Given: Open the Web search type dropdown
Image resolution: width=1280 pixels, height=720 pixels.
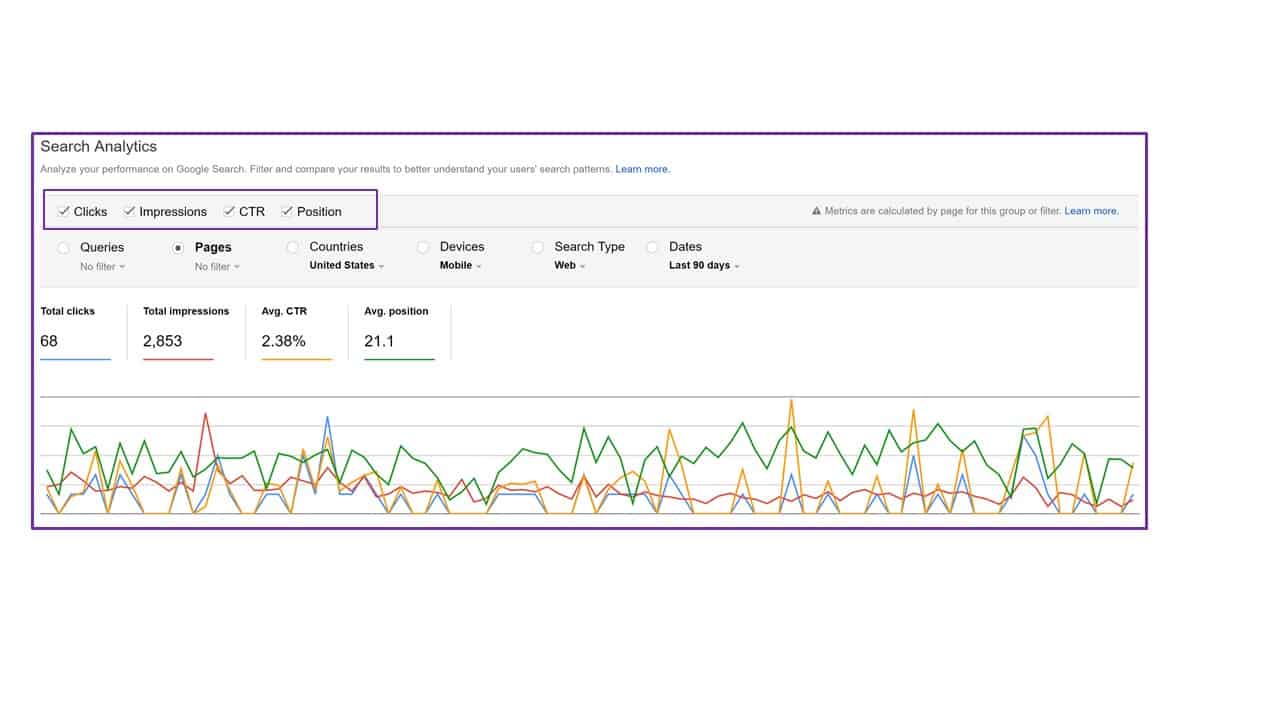Looking at the screenshot, I should [x=570, y=266].
